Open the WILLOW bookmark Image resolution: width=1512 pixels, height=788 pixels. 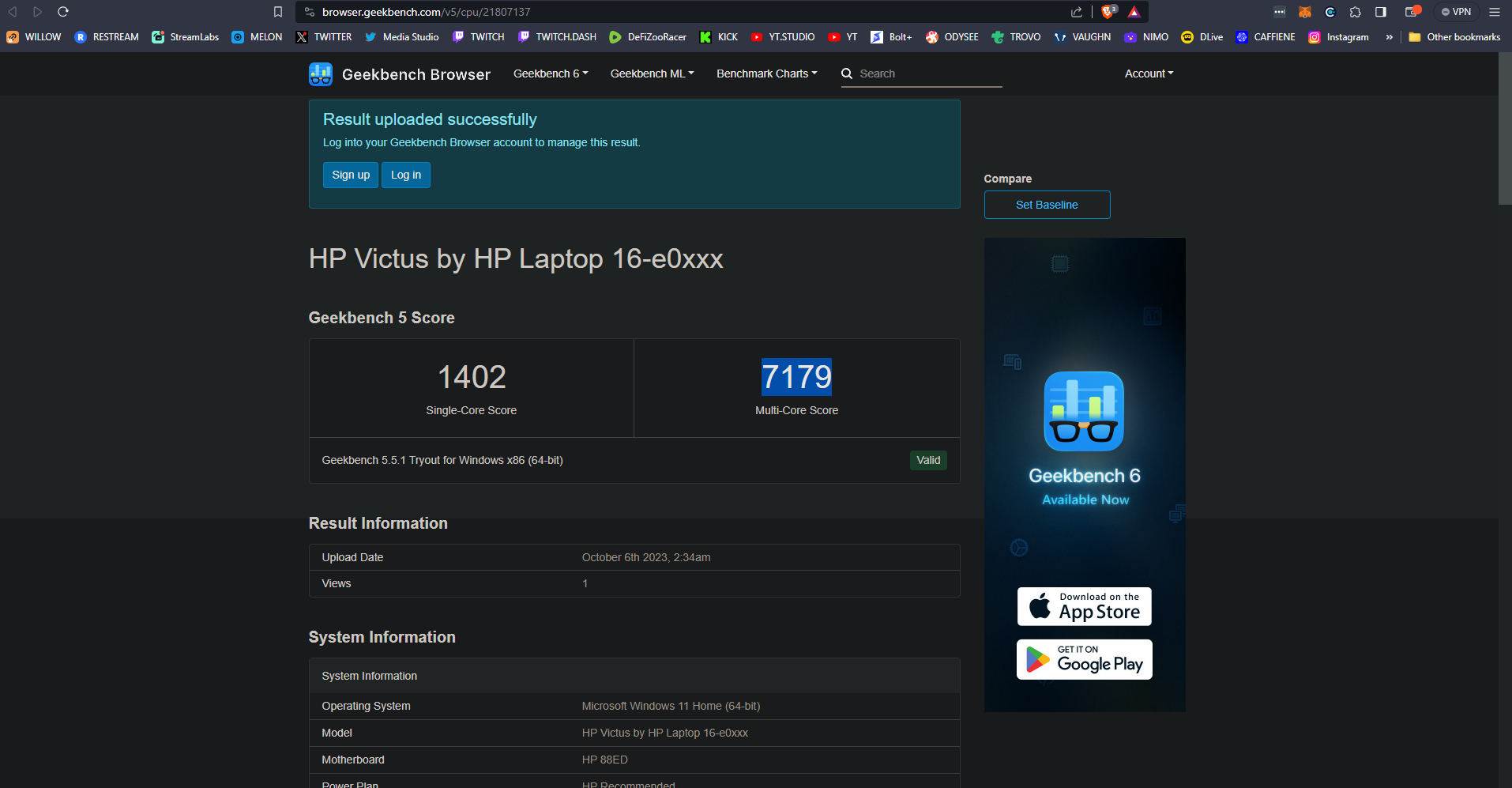click(34, 37)
